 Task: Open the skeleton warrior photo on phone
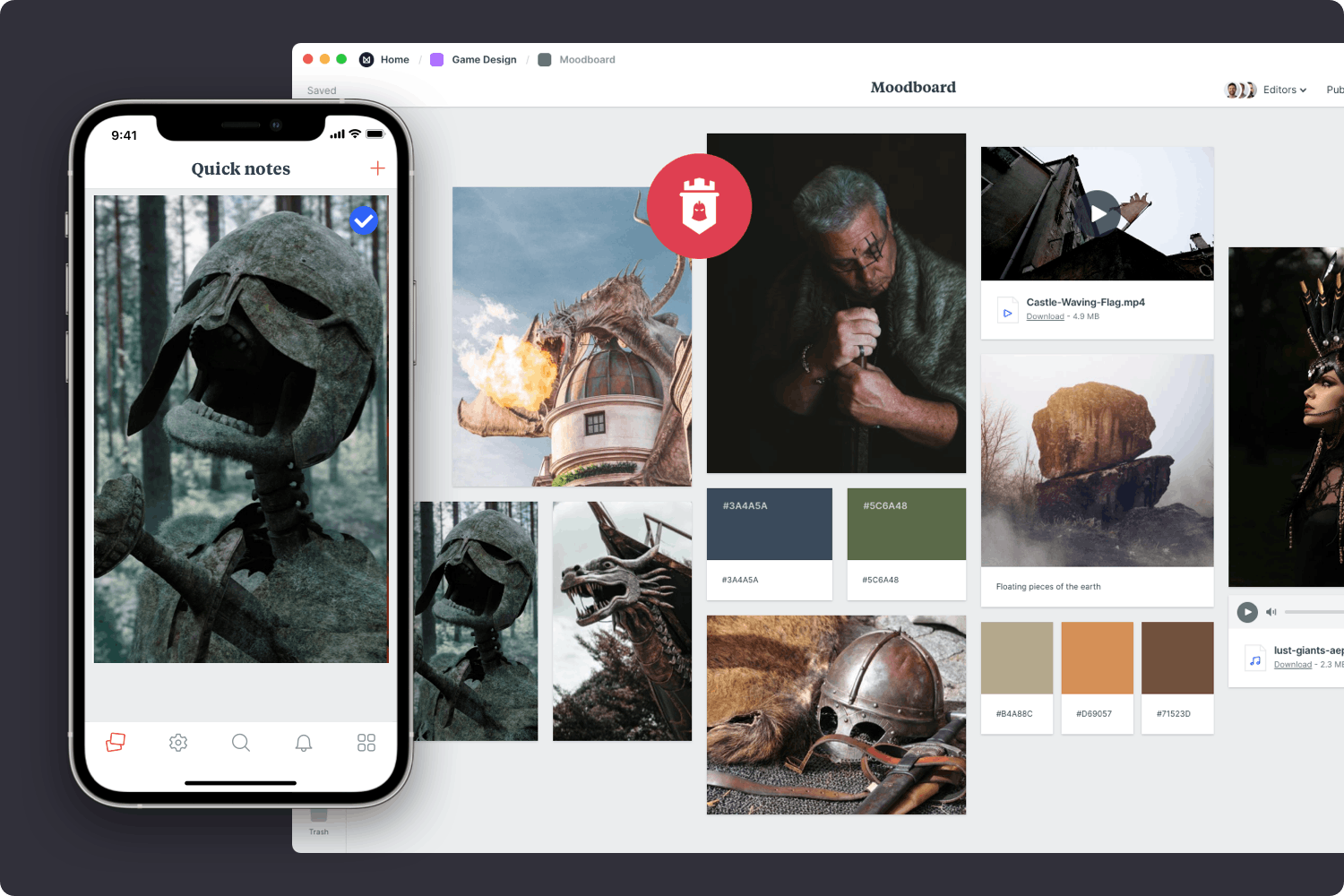coord(241,429)
